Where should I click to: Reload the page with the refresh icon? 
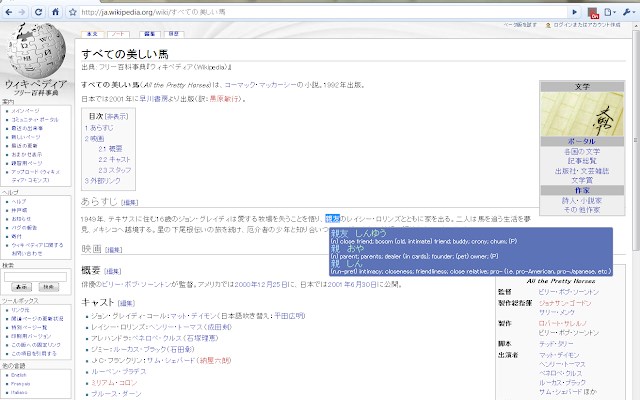[x=39, y=12]
